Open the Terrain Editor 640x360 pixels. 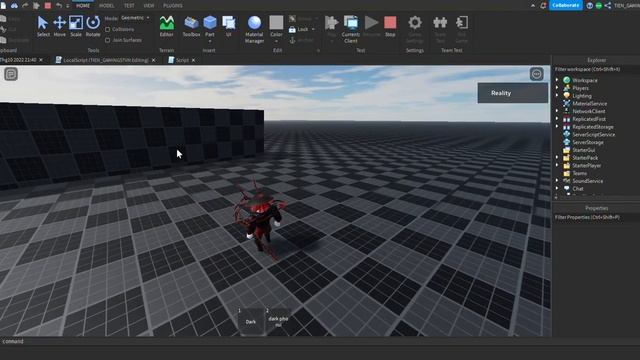167,26
